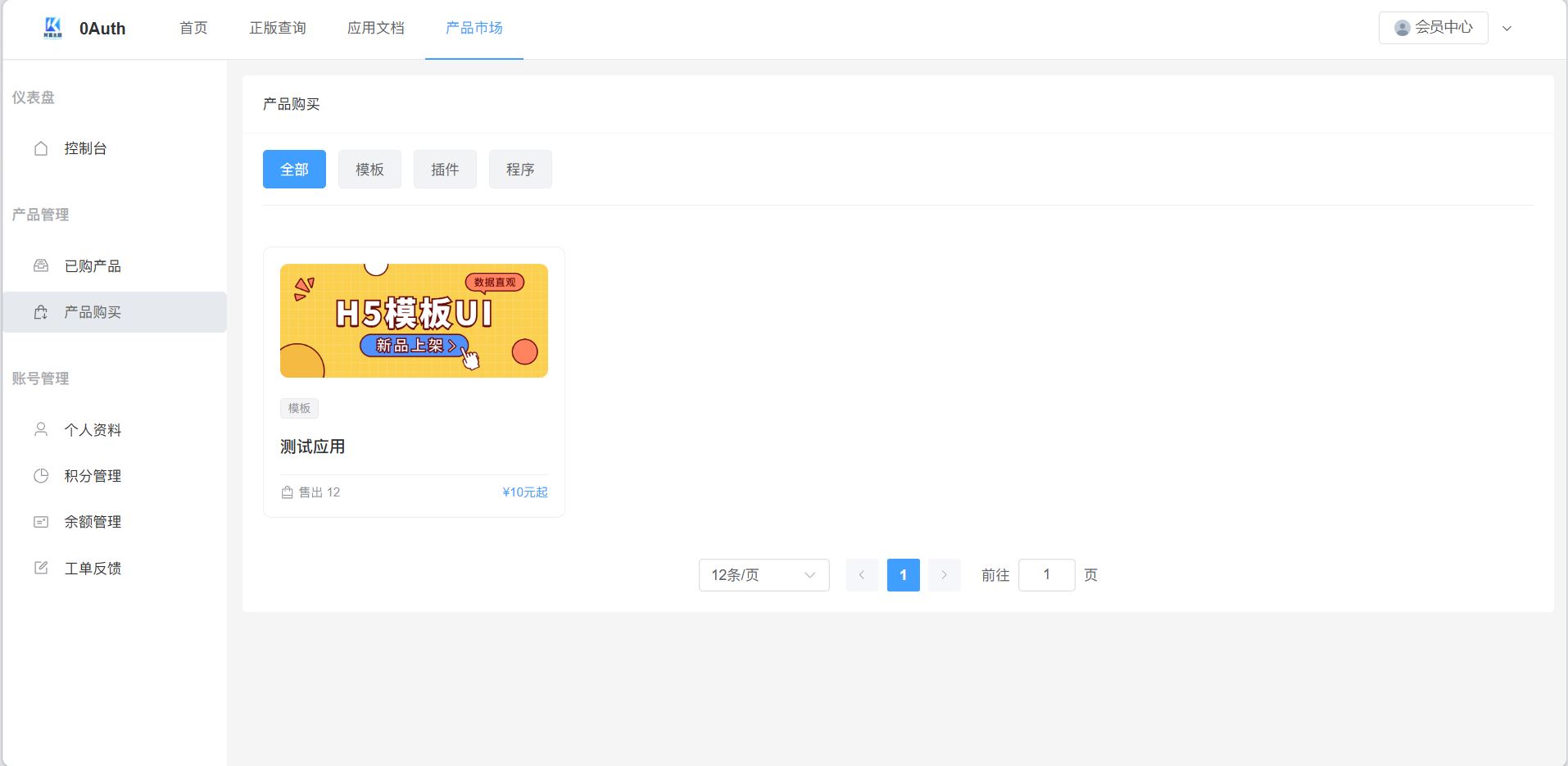Click page number 1 in pagination
The width and height of the screenshot is (1568, 766).
point(903,575)
